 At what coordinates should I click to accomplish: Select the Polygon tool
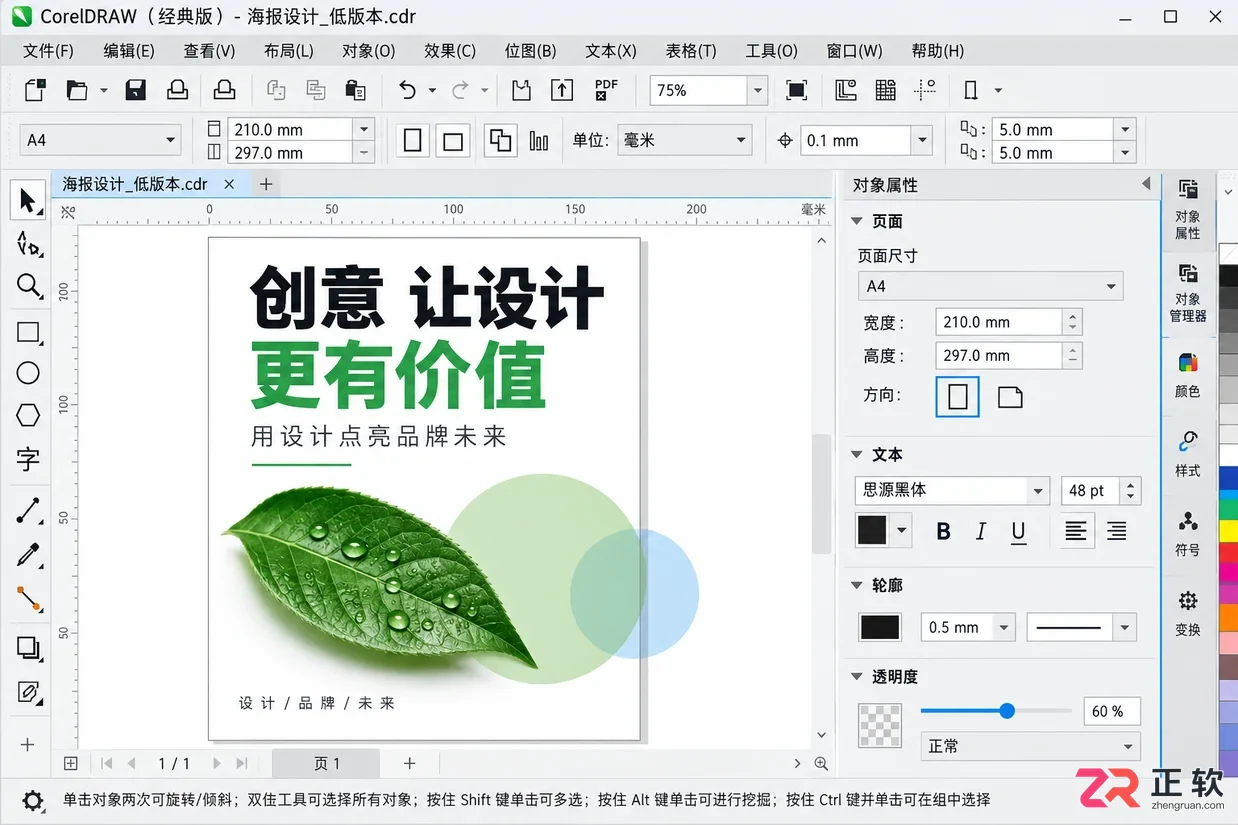[28, 415]
